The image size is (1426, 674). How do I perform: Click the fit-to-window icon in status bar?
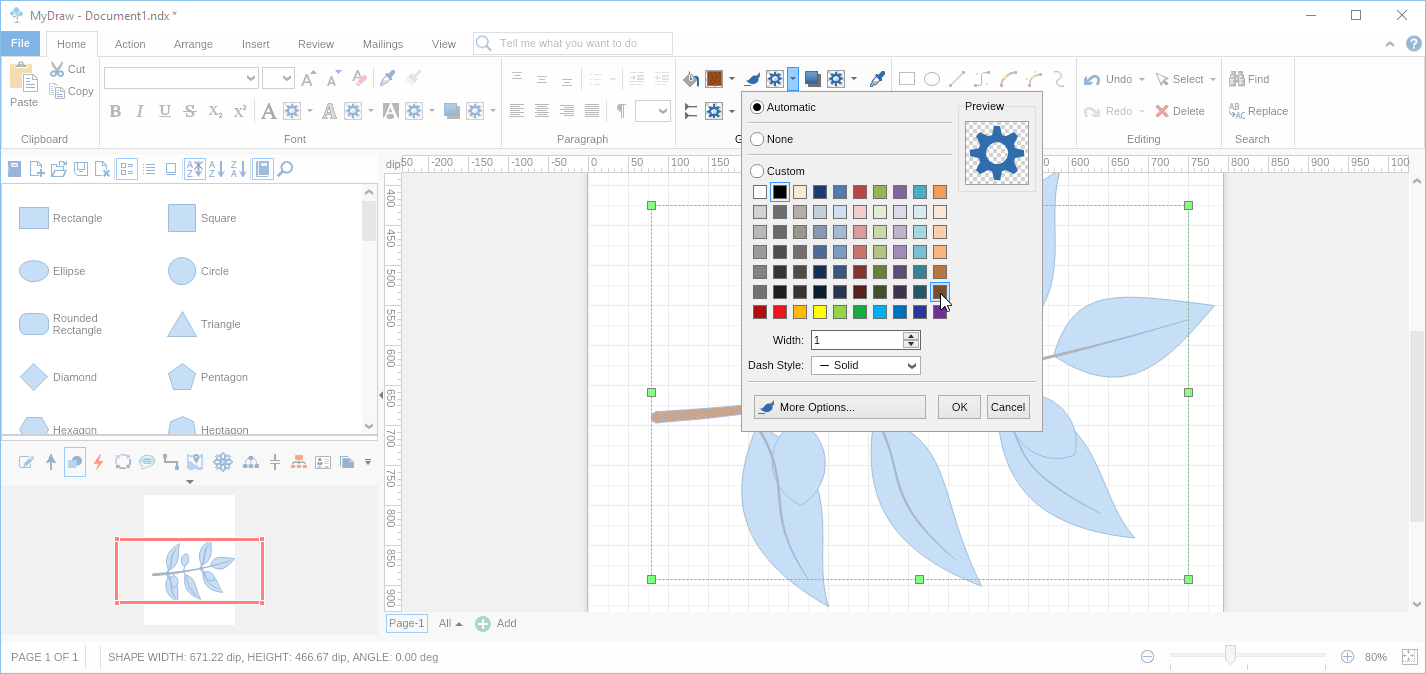(x=1410, y=657)
